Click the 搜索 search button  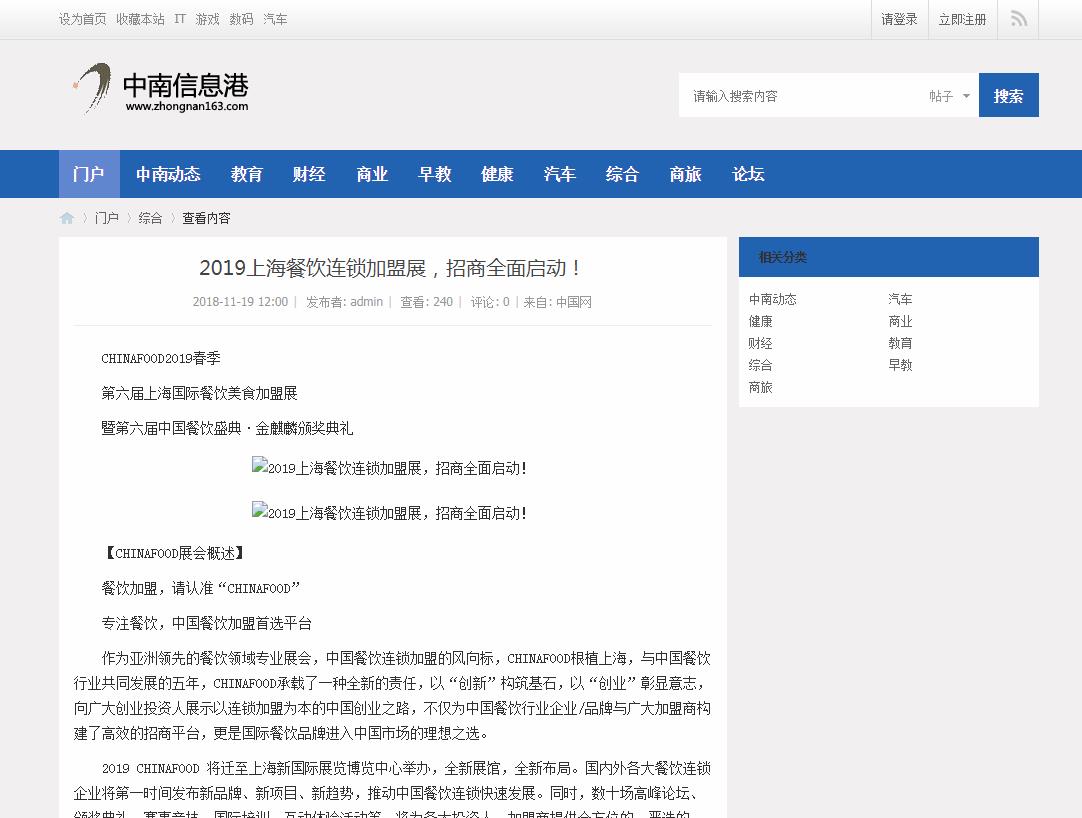coord(1008,95)
